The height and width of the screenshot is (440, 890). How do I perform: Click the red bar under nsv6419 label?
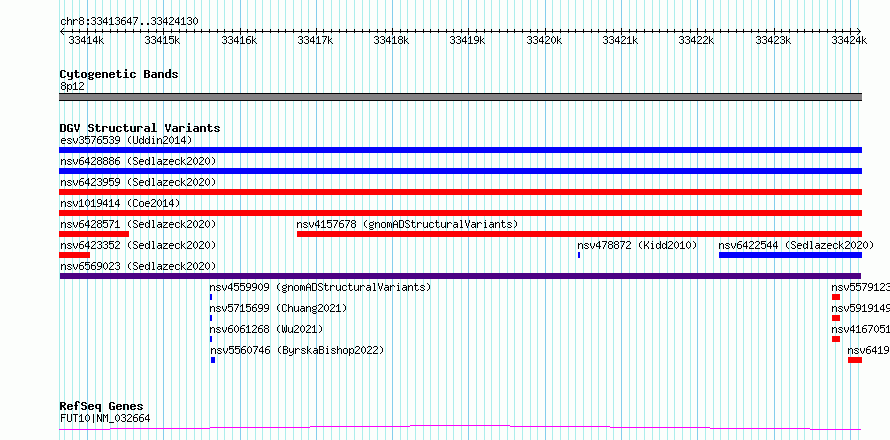pyautogui.click(x=855, y=360)
